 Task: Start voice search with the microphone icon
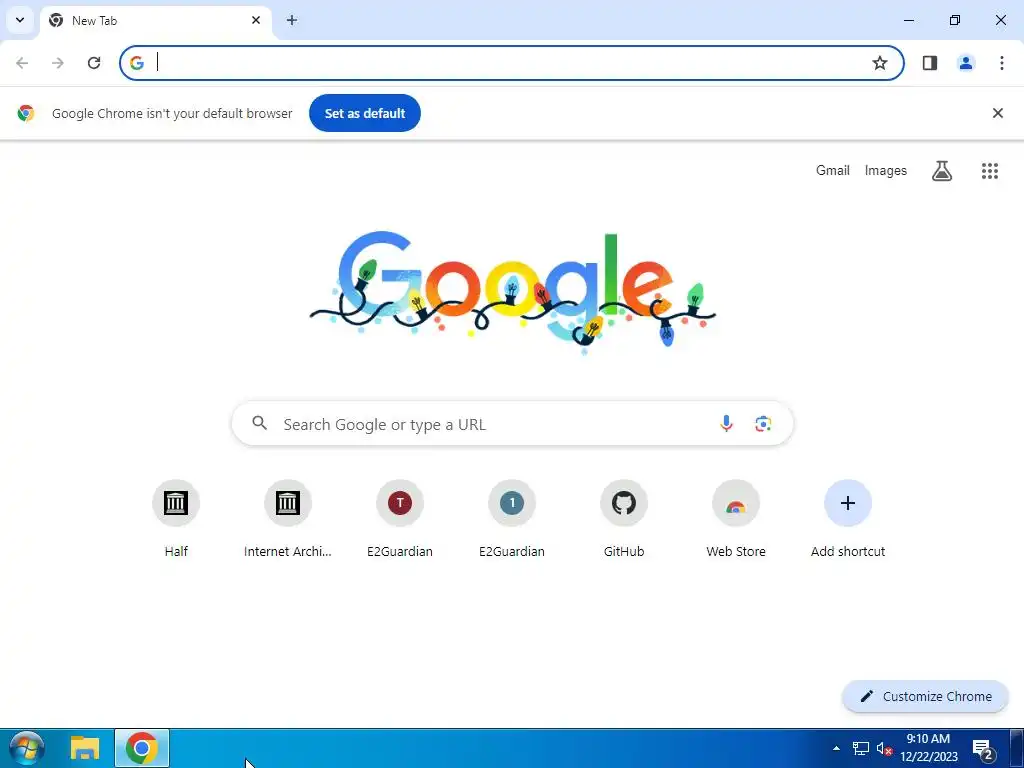point(726,424)
